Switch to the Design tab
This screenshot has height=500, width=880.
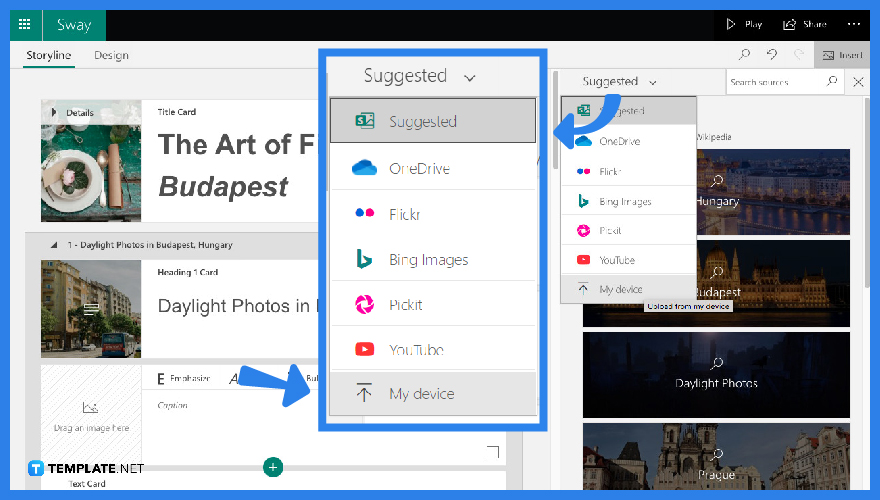[111, 55]
